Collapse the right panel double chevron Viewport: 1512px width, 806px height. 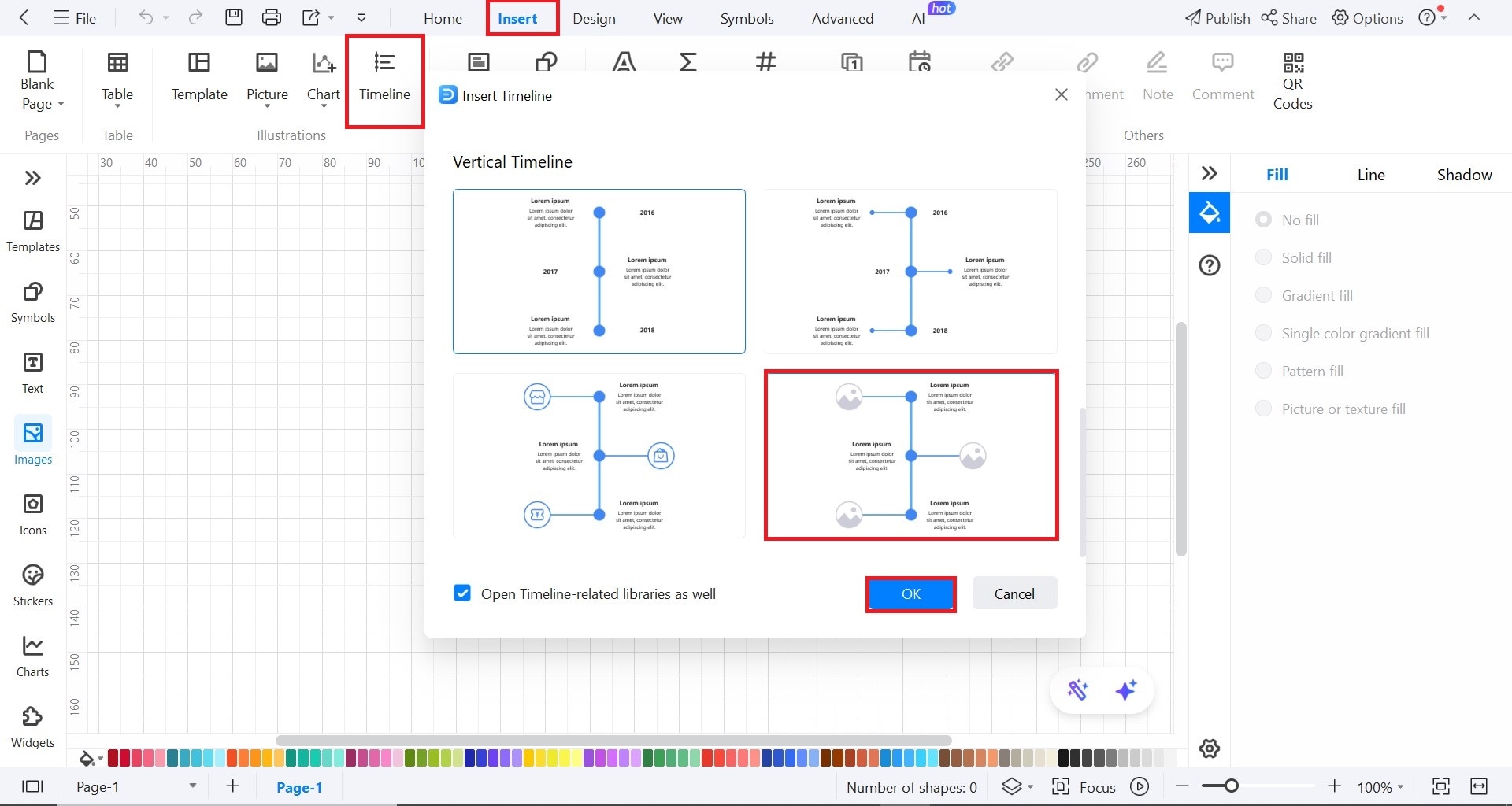click(x=1210, y=173)
